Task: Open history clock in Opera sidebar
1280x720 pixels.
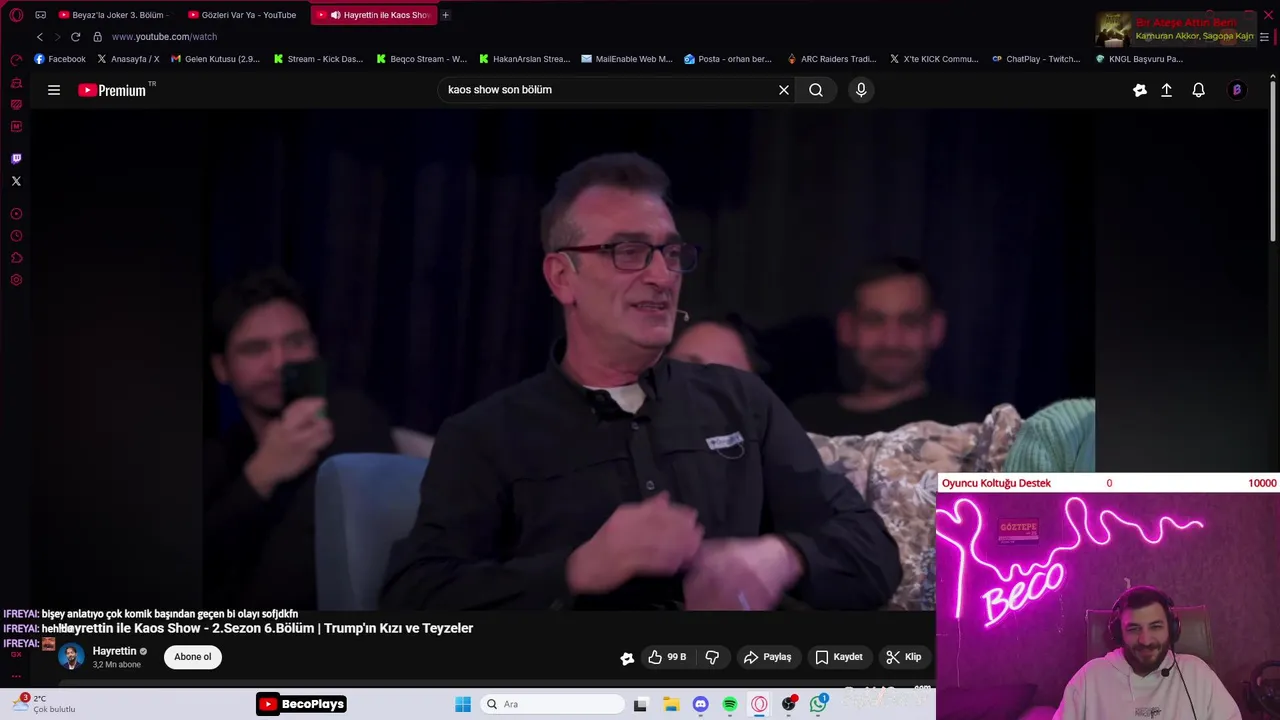Action: coord(16,236)
